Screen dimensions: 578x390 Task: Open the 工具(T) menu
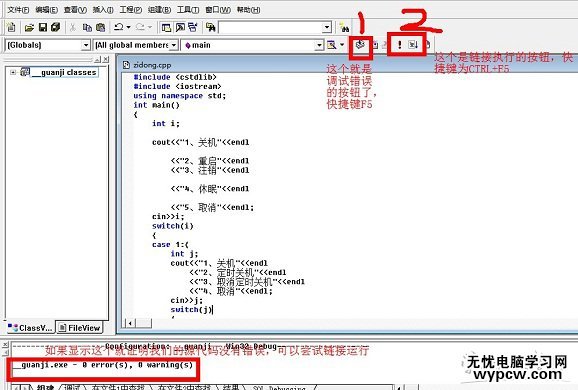[x=188, y=10]
